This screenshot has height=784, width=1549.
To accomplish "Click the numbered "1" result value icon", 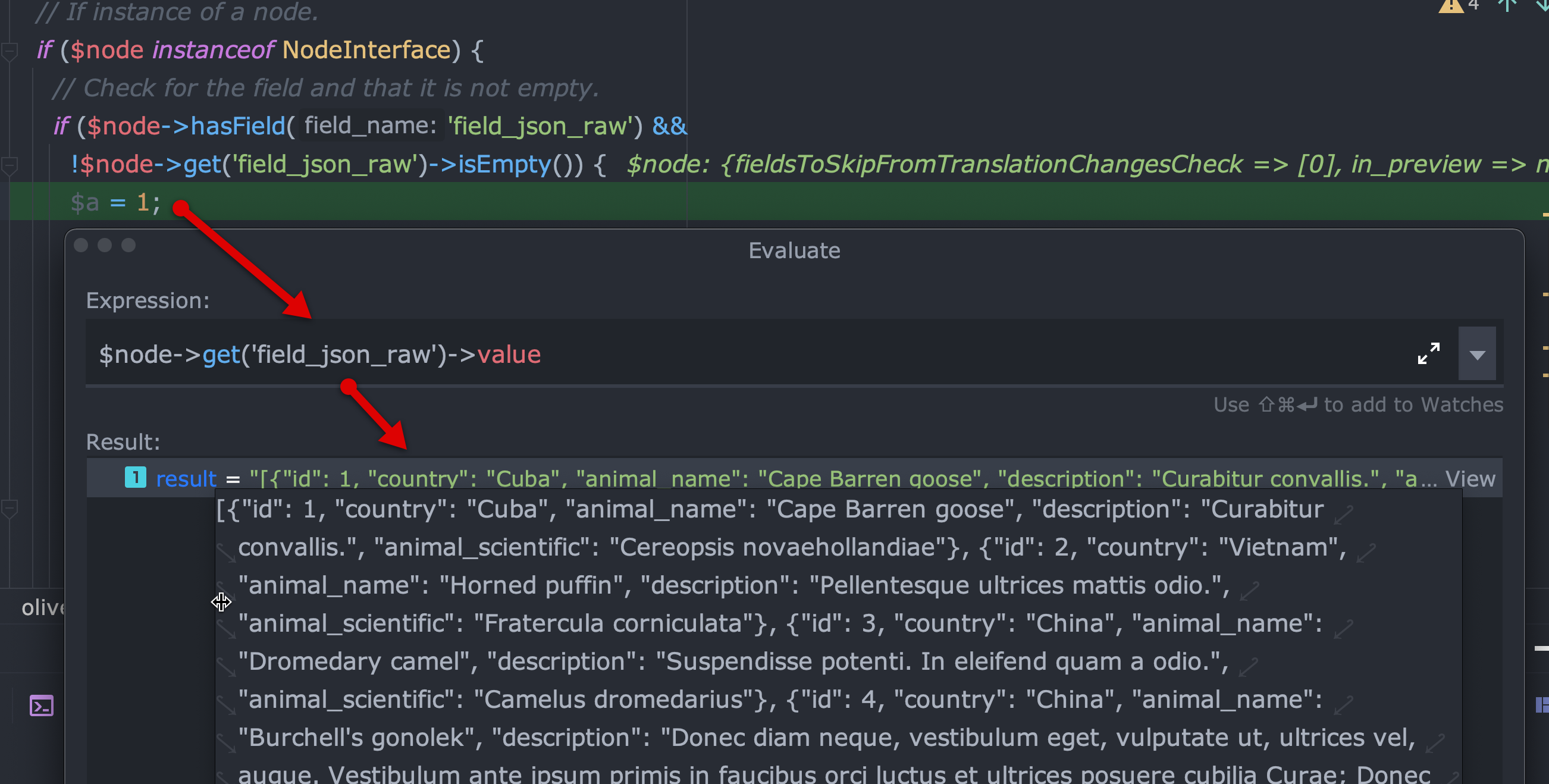I will pos(136,478).
